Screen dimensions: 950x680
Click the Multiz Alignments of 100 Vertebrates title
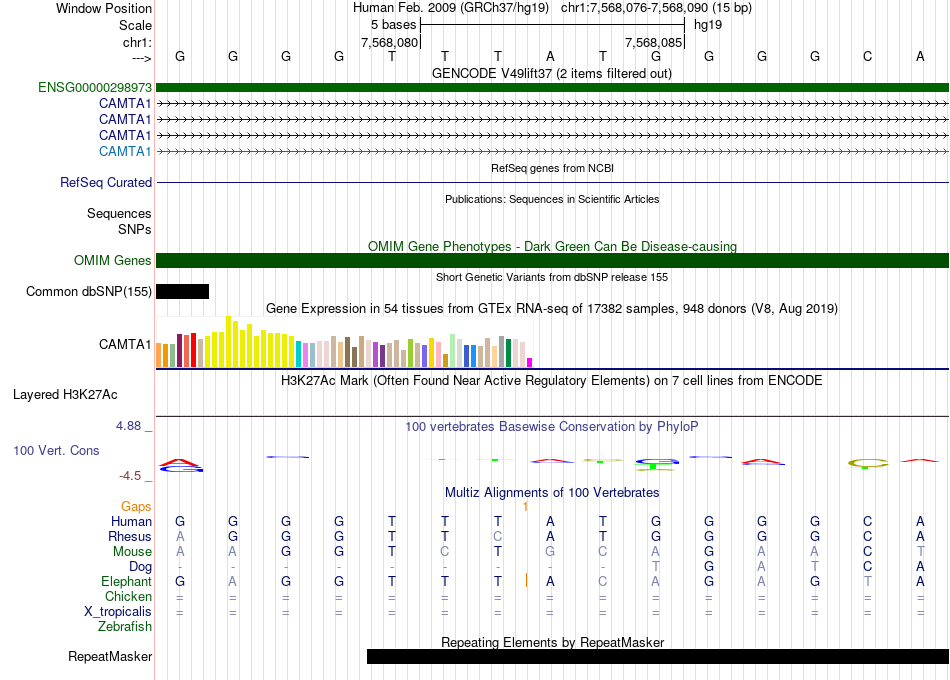[x=552, y=493]
